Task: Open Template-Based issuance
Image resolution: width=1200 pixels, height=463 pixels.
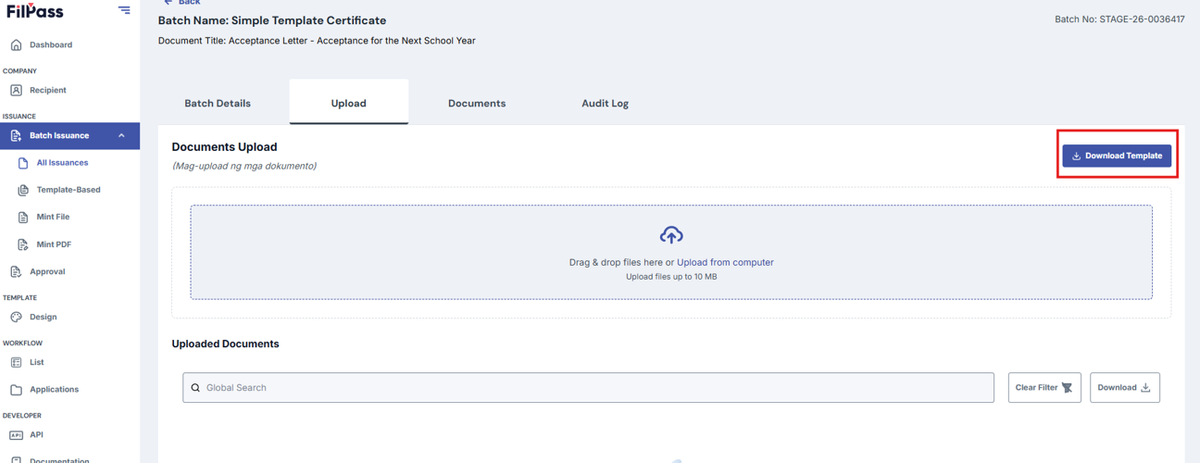Action: pos(70,189)
